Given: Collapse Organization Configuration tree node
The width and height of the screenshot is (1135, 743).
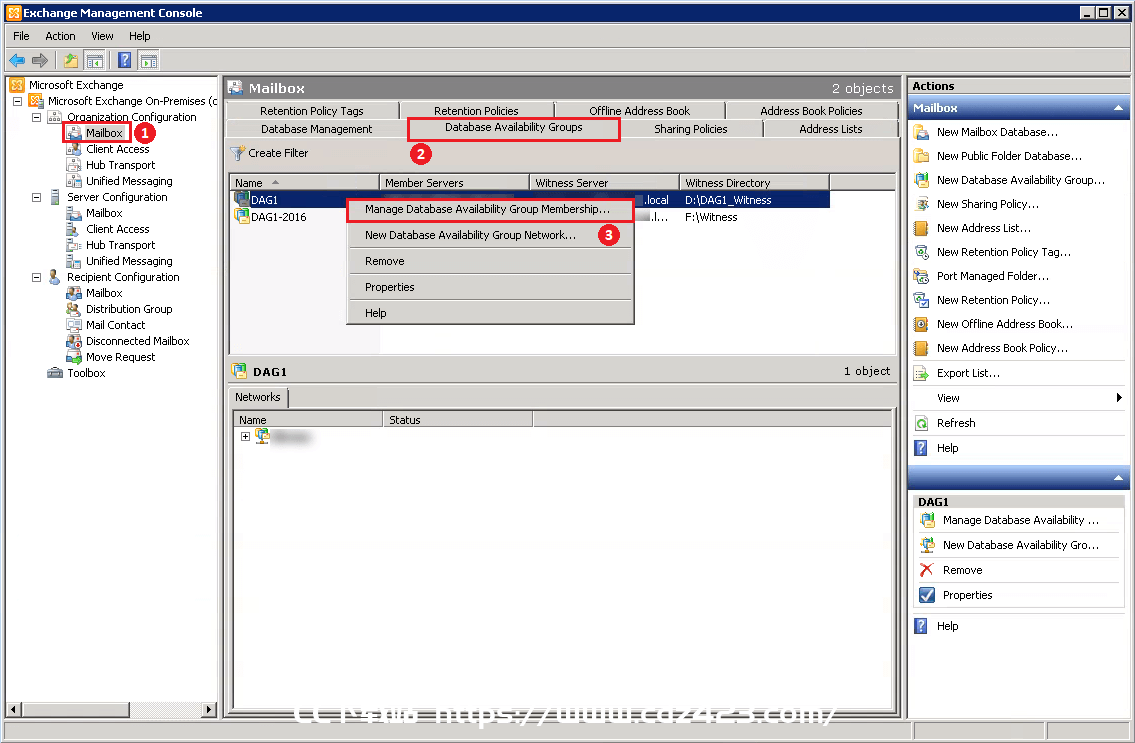Looking at the screenshot, I should tap(36, 117).
